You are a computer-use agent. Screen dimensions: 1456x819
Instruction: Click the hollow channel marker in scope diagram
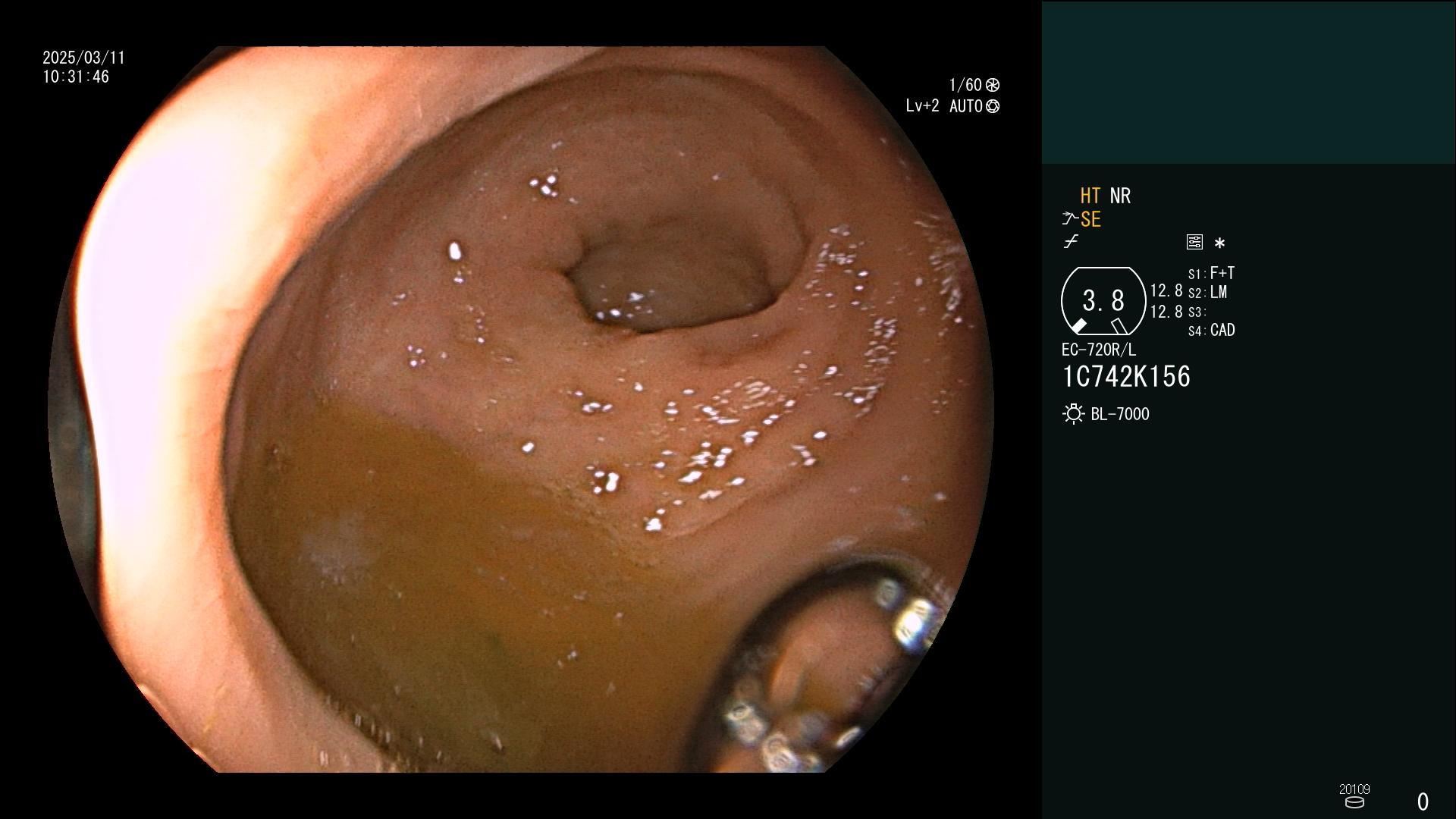[x=1119, y=326]
